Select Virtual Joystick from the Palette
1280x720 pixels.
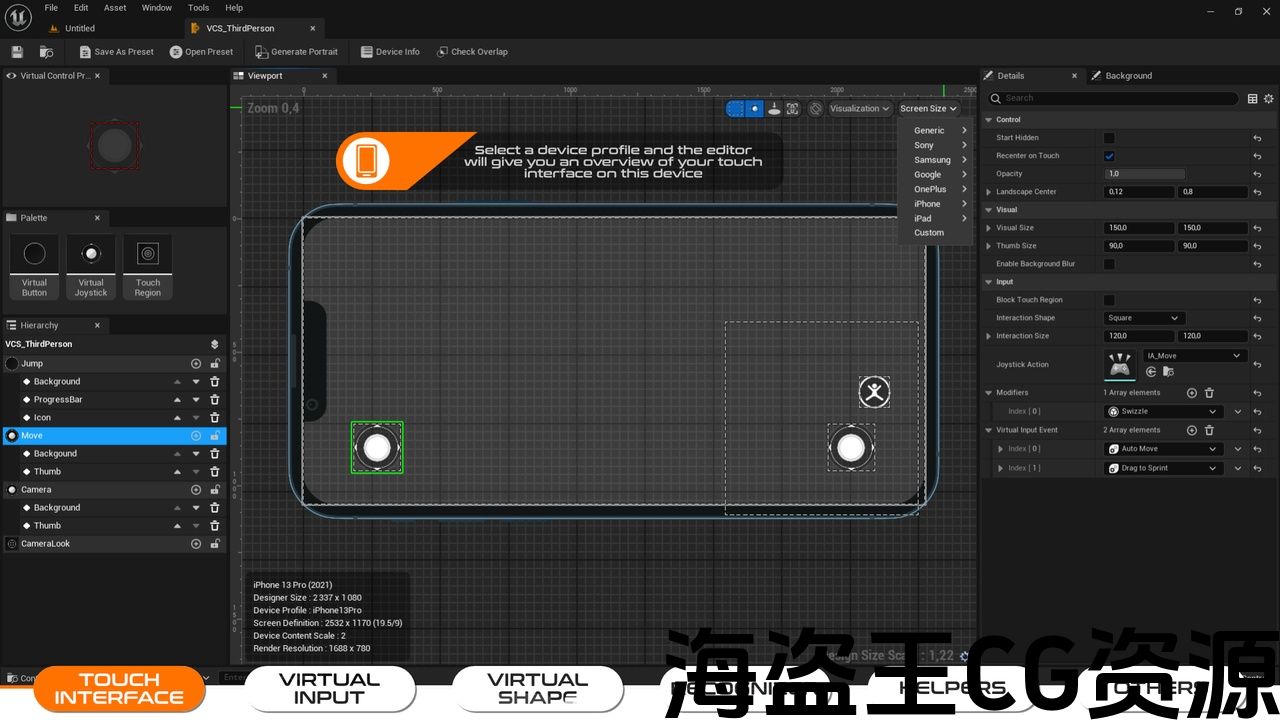tap(91, 266)
